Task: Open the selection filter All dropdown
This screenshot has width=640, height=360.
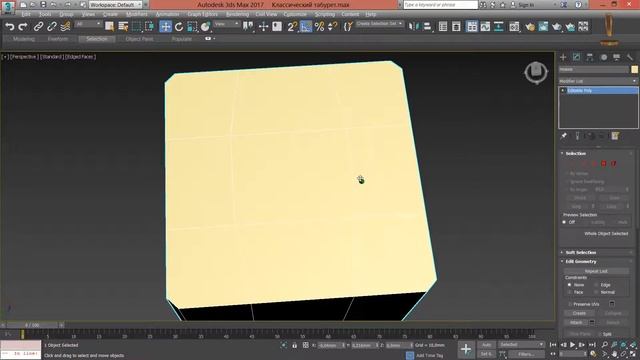Action: pos(88,24)
